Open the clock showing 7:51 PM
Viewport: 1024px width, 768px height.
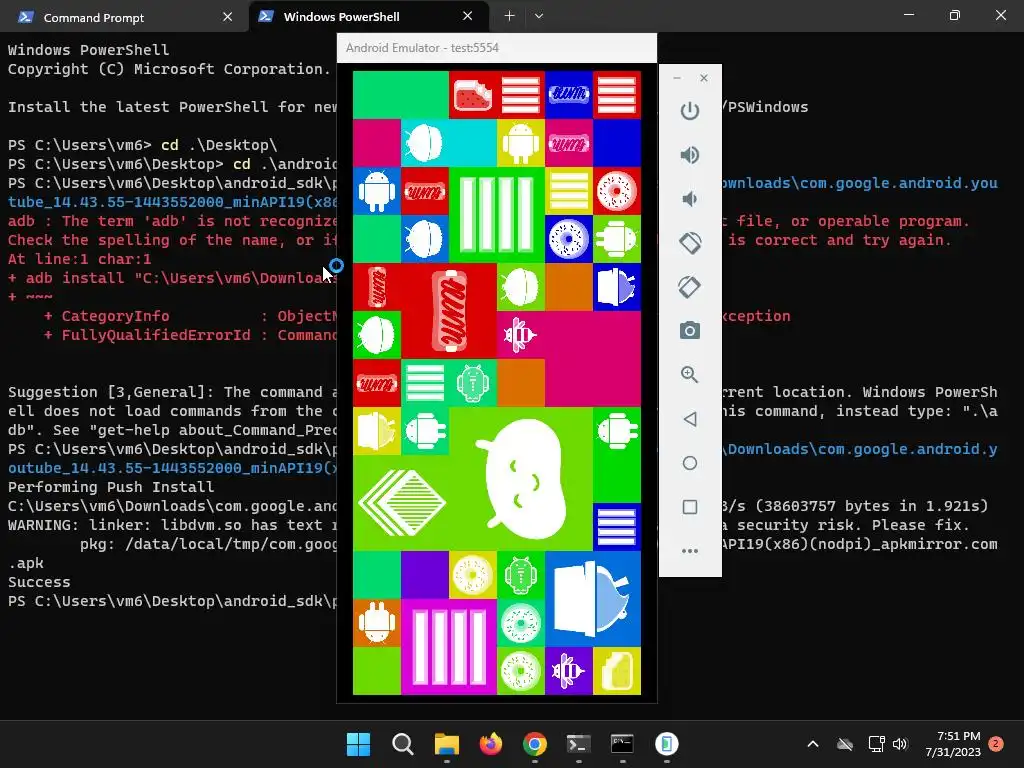953,744
